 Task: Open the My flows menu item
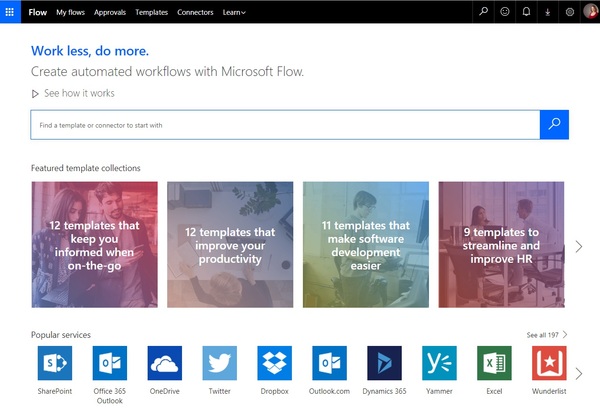pos(70,12)
